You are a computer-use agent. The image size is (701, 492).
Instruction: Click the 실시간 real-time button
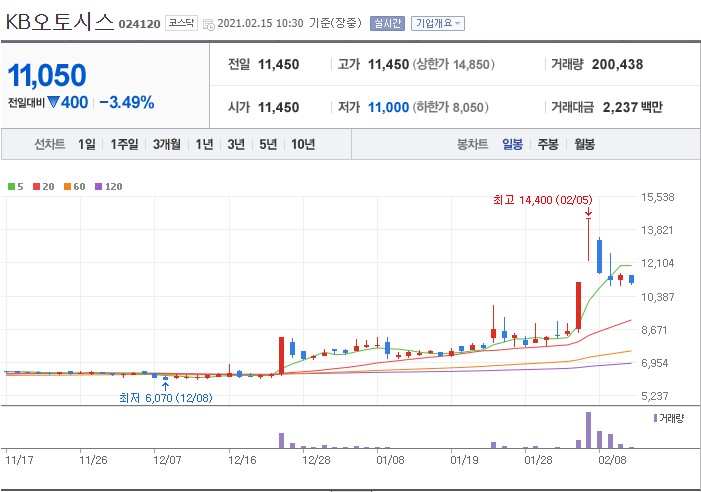point(387,23)
